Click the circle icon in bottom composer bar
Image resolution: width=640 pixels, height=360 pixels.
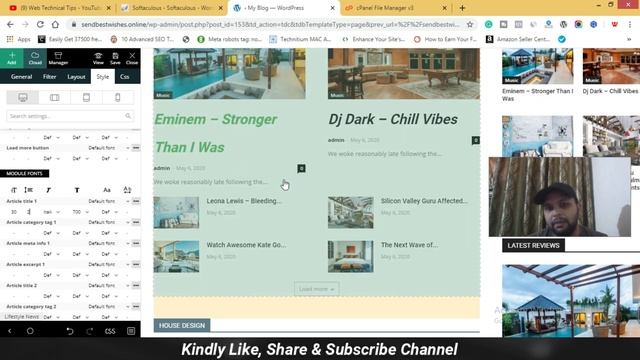(x=30, y=331)
